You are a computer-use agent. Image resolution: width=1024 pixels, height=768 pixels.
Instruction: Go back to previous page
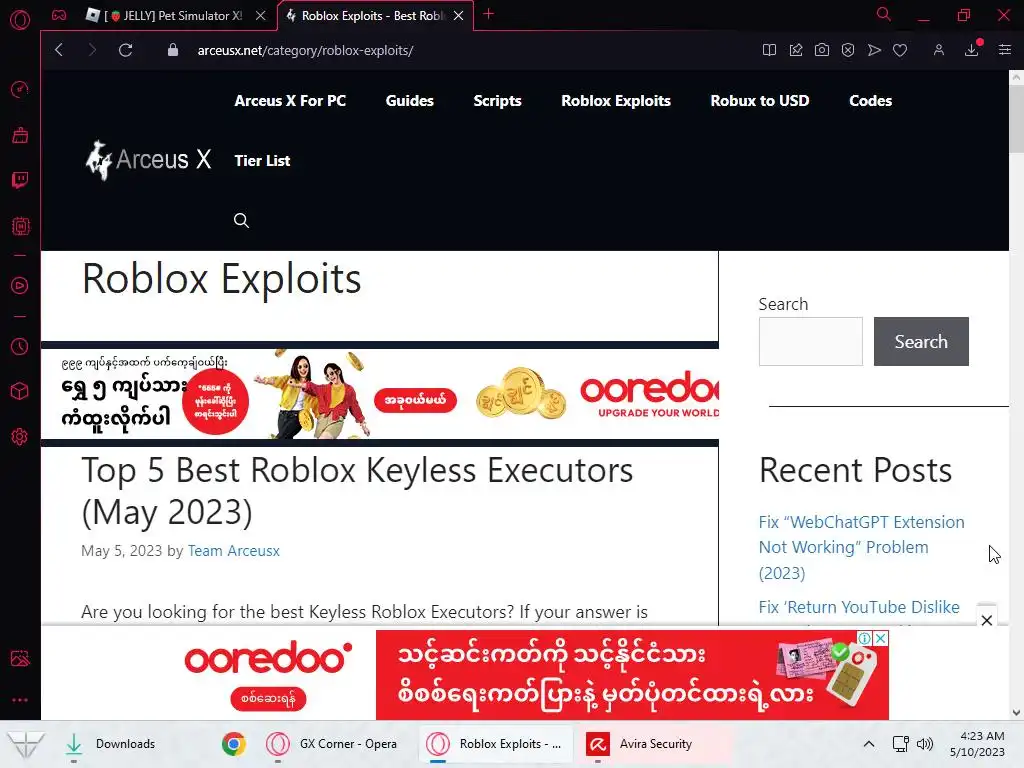(59, 50)
